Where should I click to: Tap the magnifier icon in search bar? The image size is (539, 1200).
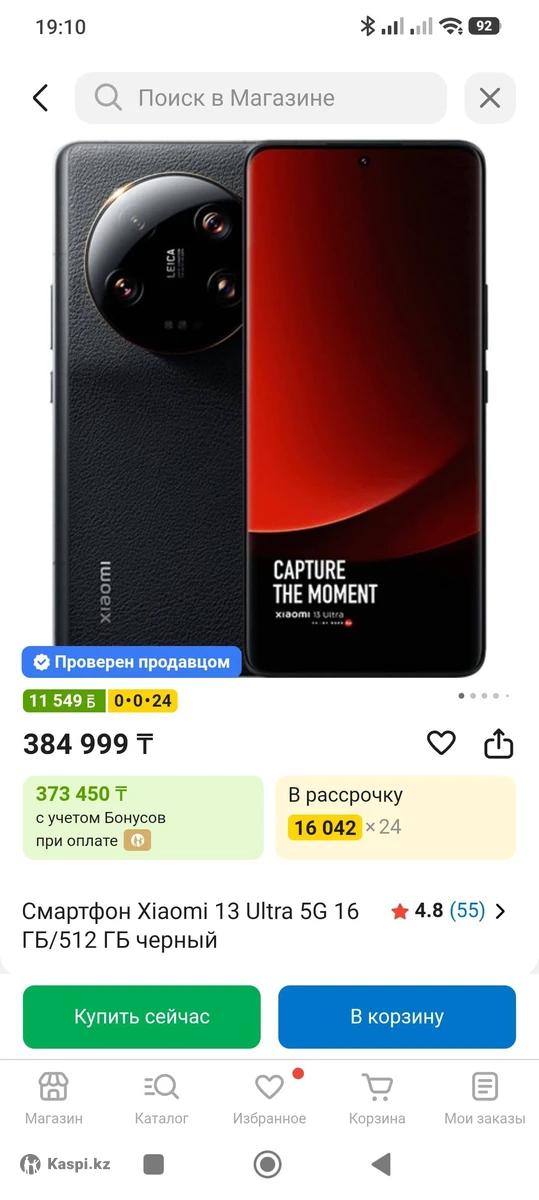click(108, 98)
